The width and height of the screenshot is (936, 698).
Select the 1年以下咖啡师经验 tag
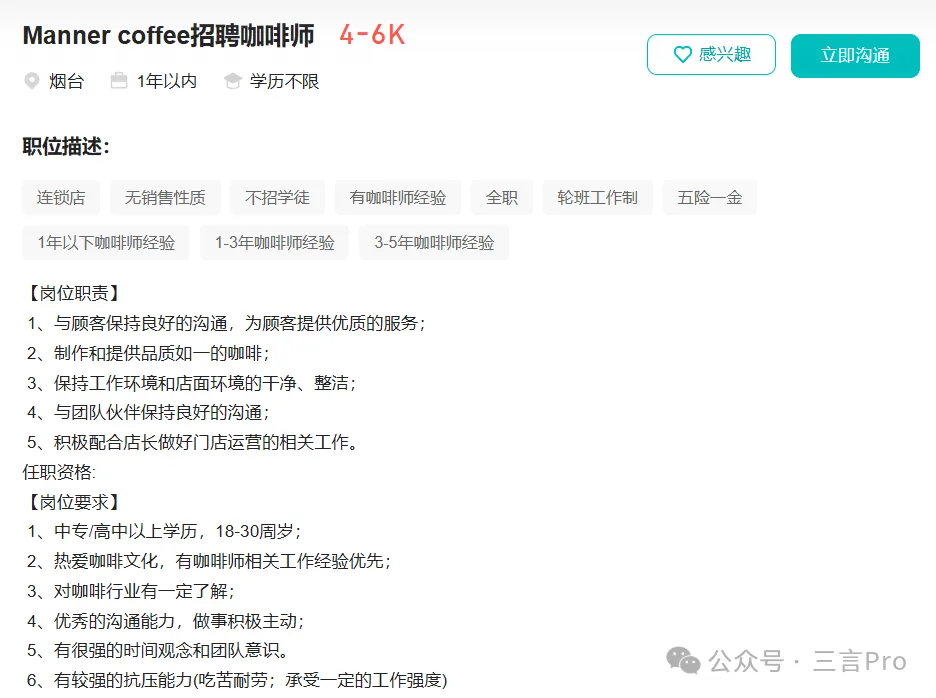pos(106,243)
